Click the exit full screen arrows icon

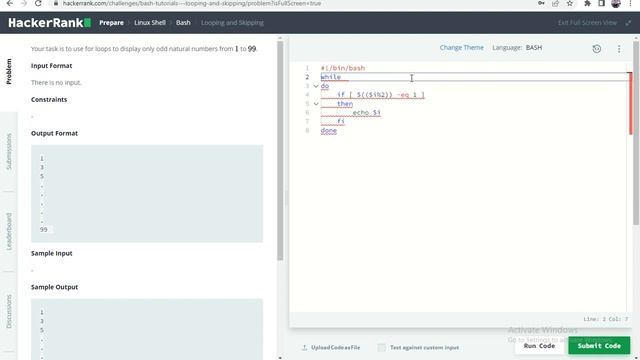click(x=628, y=23)
